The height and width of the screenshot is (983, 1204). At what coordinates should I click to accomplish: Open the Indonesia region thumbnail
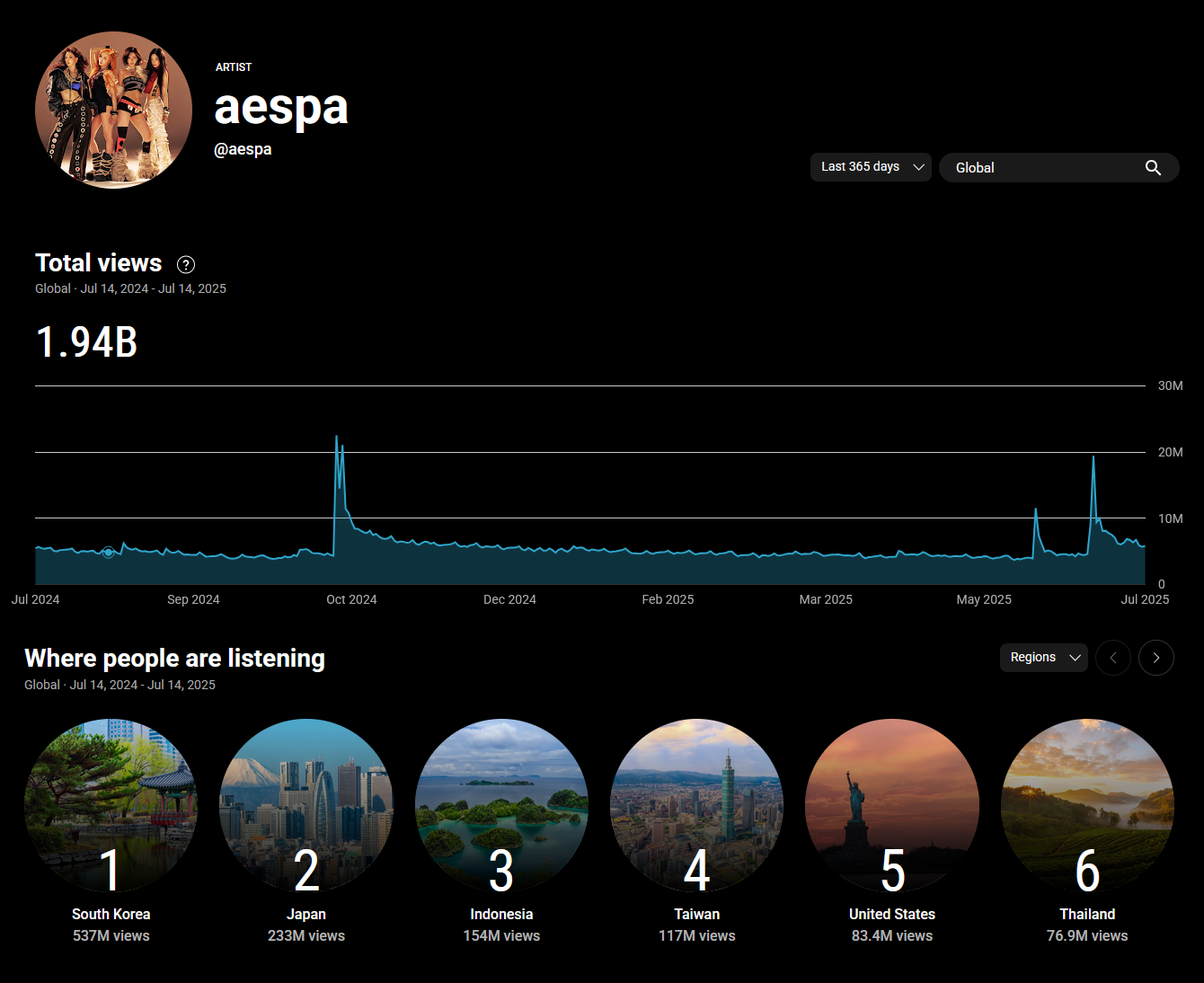[x=501, y=806]
